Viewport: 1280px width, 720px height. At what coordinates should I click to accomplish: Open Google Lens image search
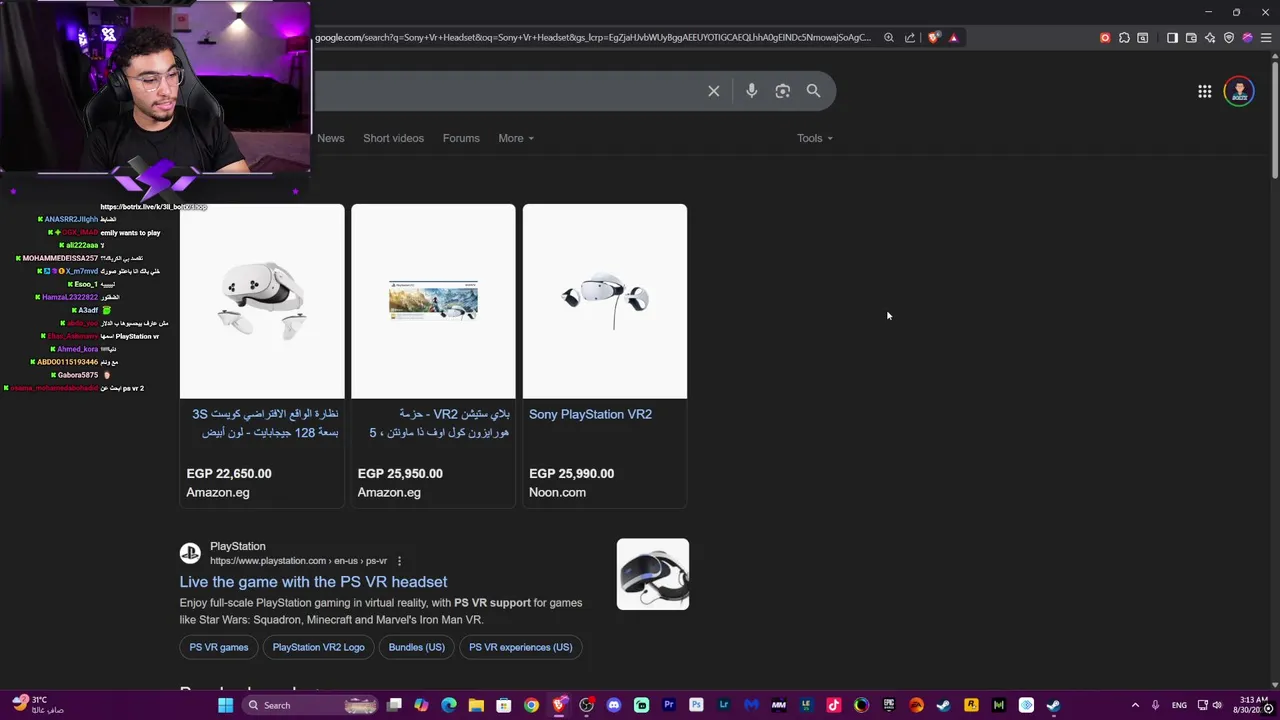pyautogui.click(x=783, y=91)
